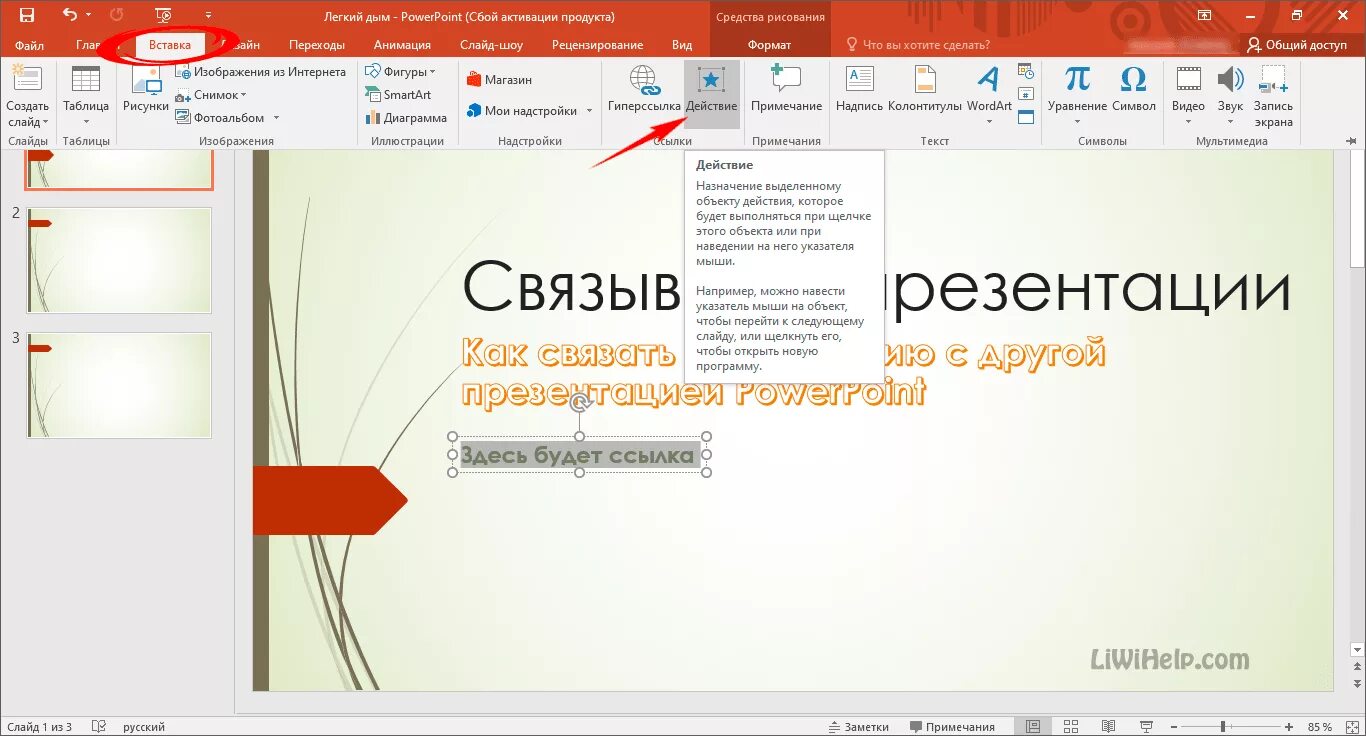Insert object icon in Текст group
The height and width of the screenshot is (736, 1366).
coord(1026,118)
